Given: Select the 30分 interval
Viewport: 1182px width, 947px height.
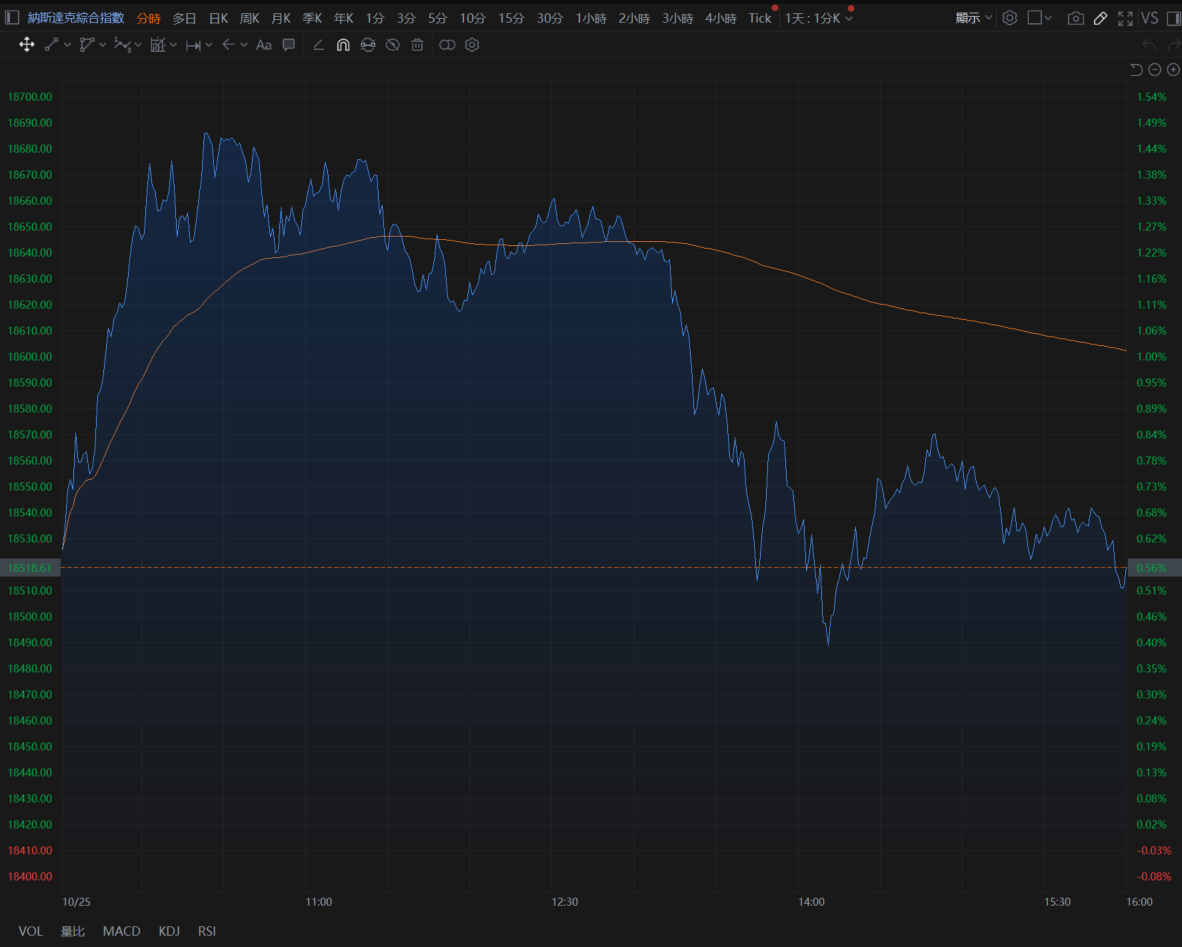Looking at the screenshot, I should pos(550,18).
